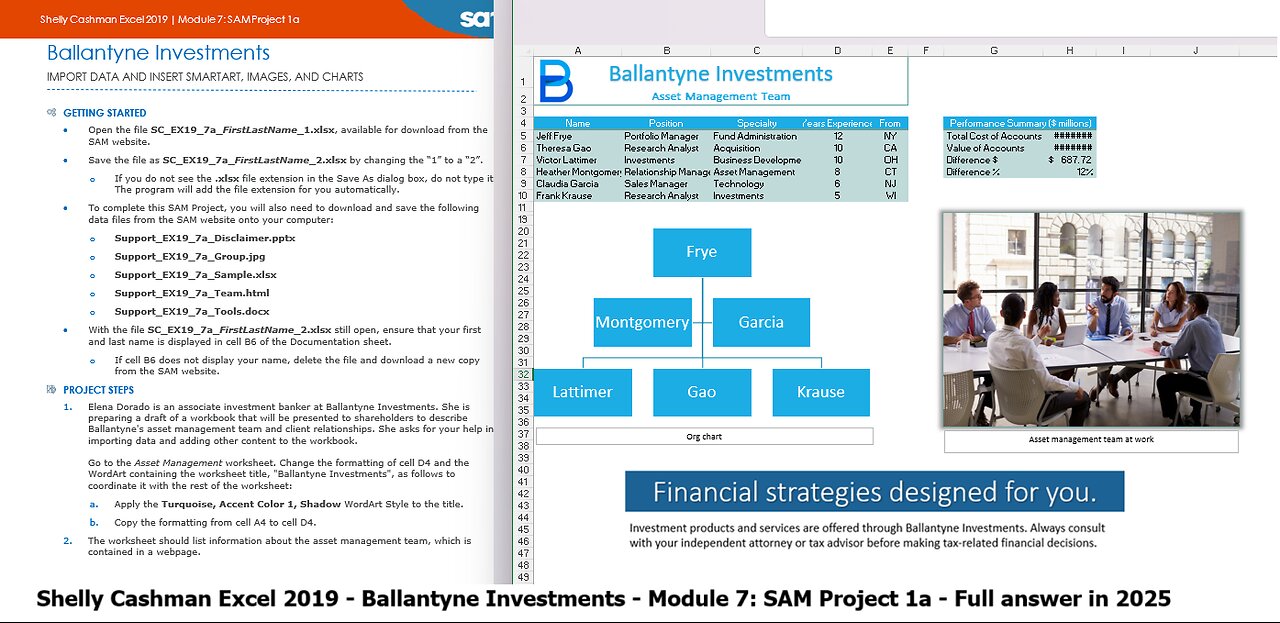Select the Gao SmartArt box
The width and height of the screenshot is (1280, 623).
(x=702, y=392)
